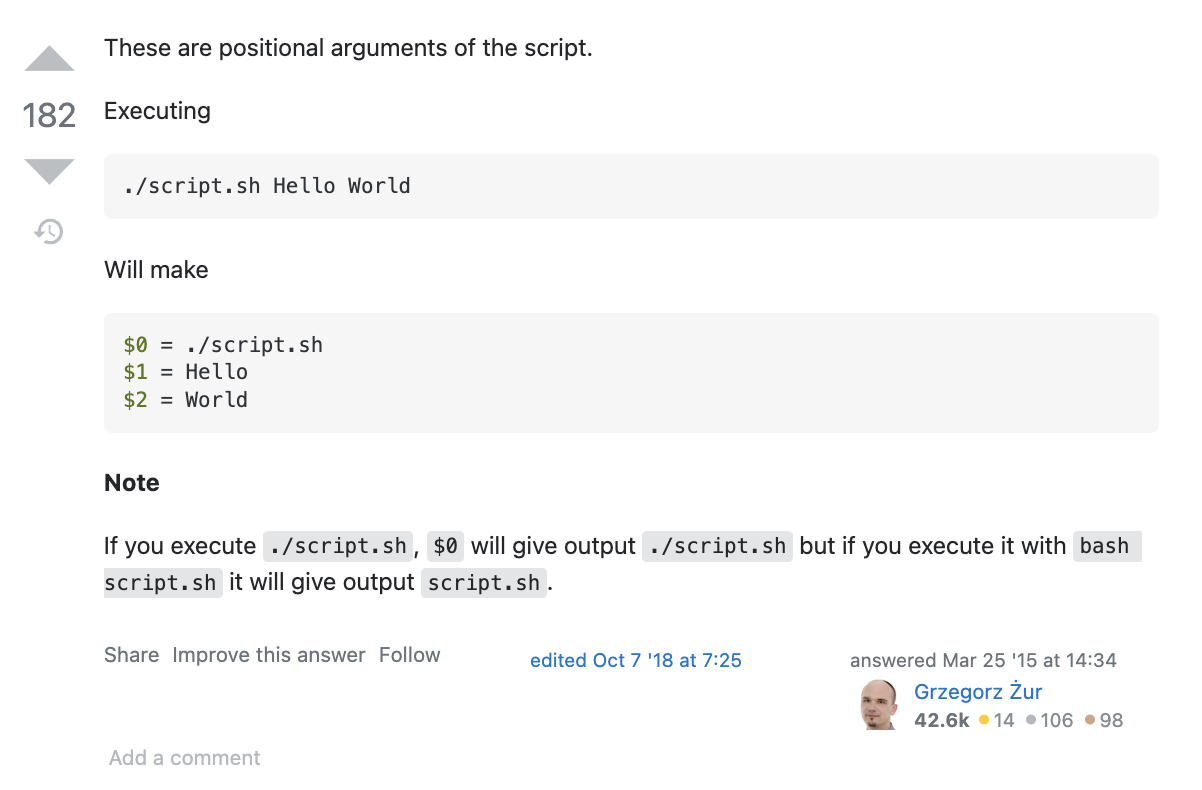Click the bronze badge count 98
This screenshot has height=790, width=1202.
1111,720
